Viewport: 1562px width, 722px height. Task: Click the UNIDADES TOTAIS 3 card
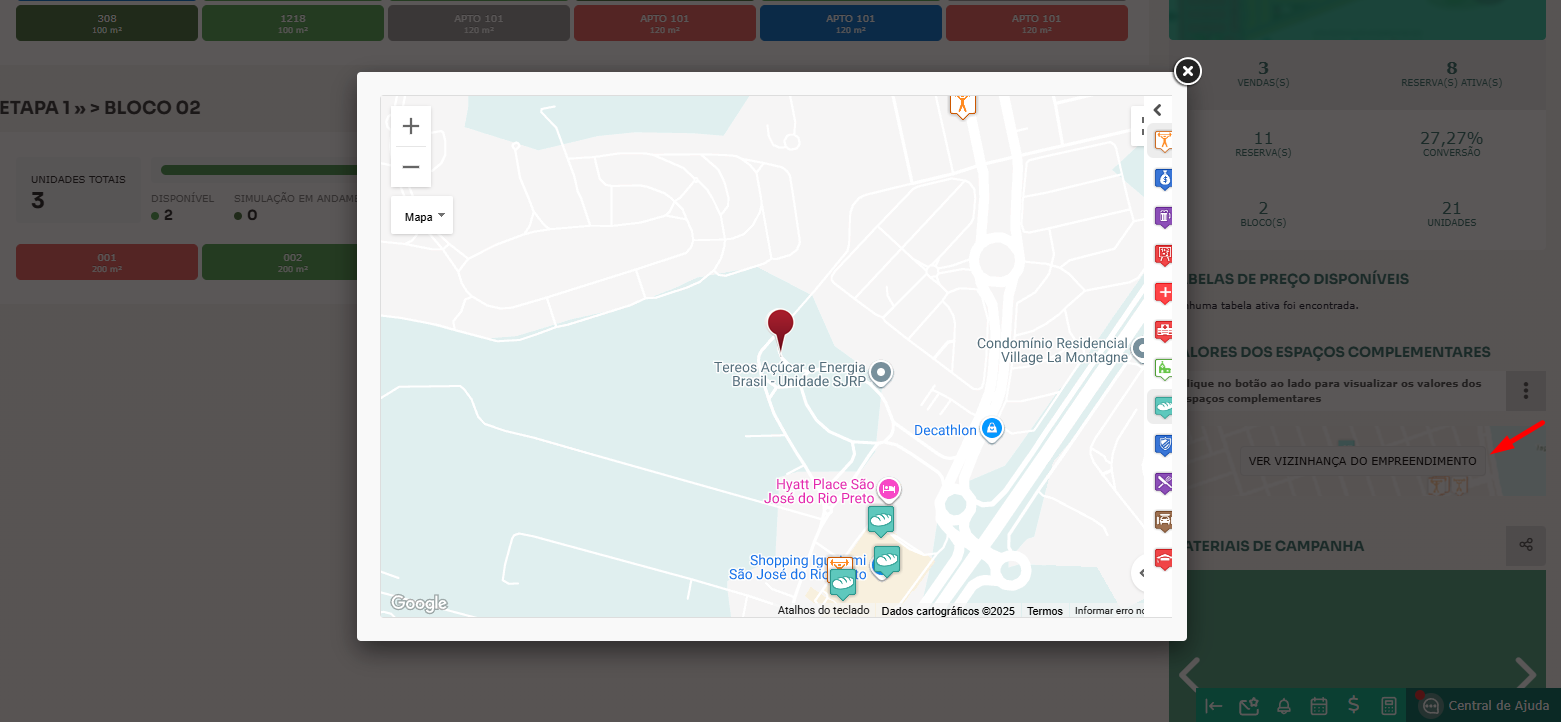[78, 191]
